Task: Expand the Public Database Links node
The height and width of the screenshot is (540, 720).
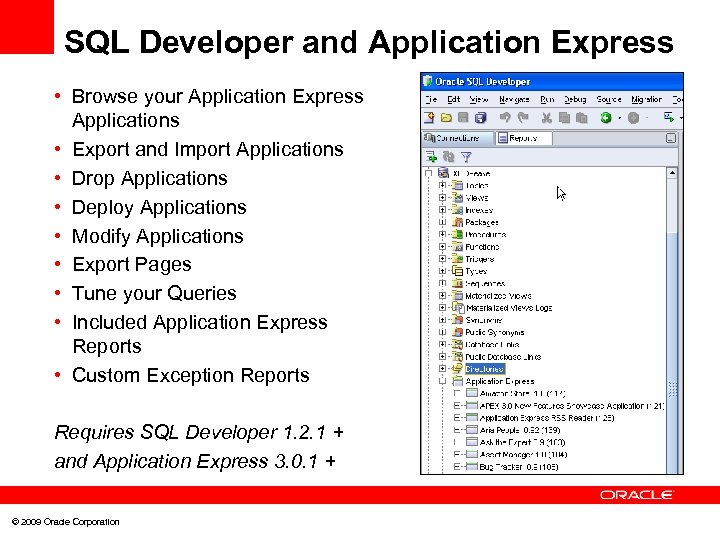Action: pos(442,356)
